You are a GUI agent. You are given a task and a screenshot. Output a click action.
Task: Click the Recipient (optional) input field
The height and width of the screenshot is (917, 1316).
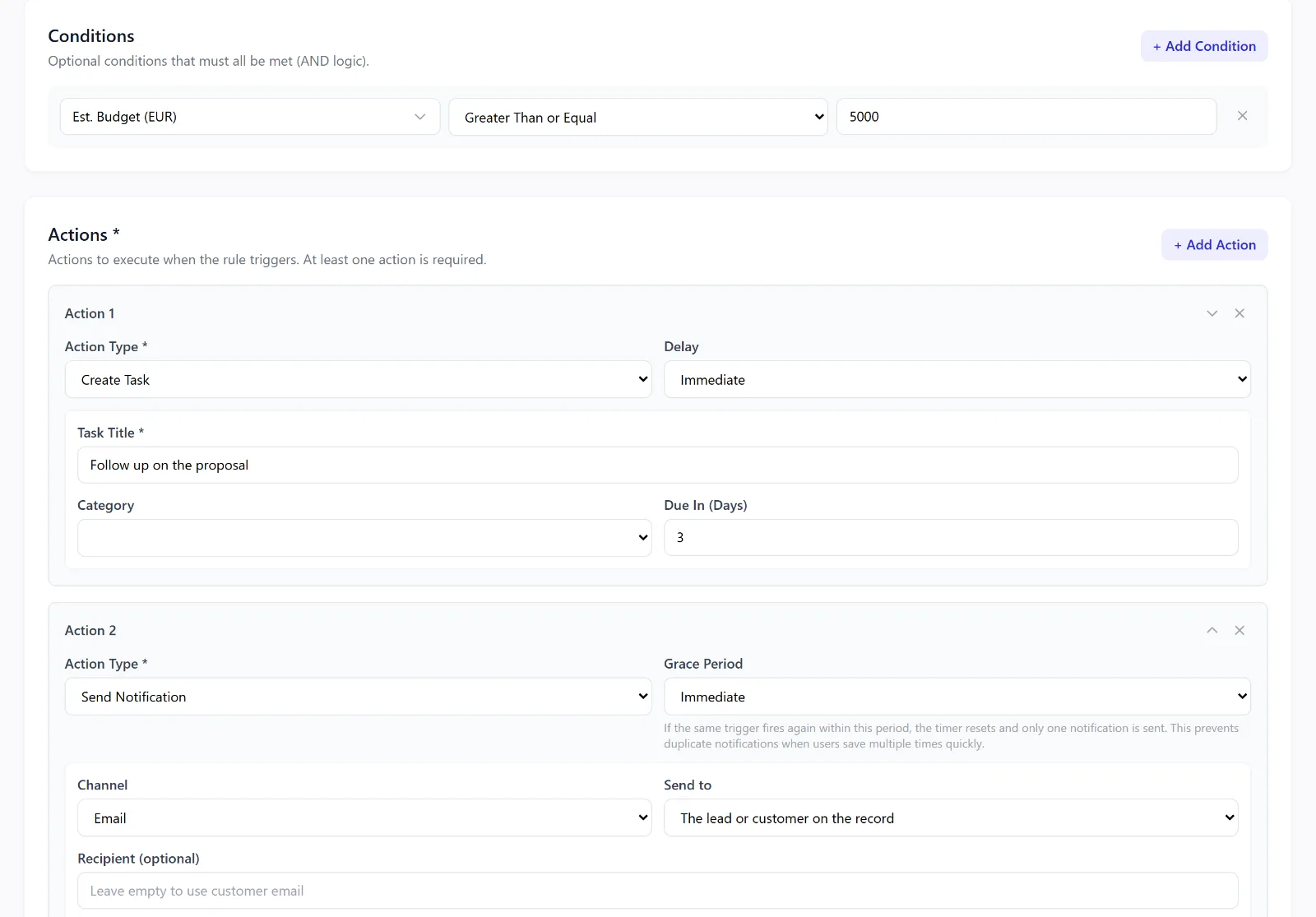pos(658,891)
